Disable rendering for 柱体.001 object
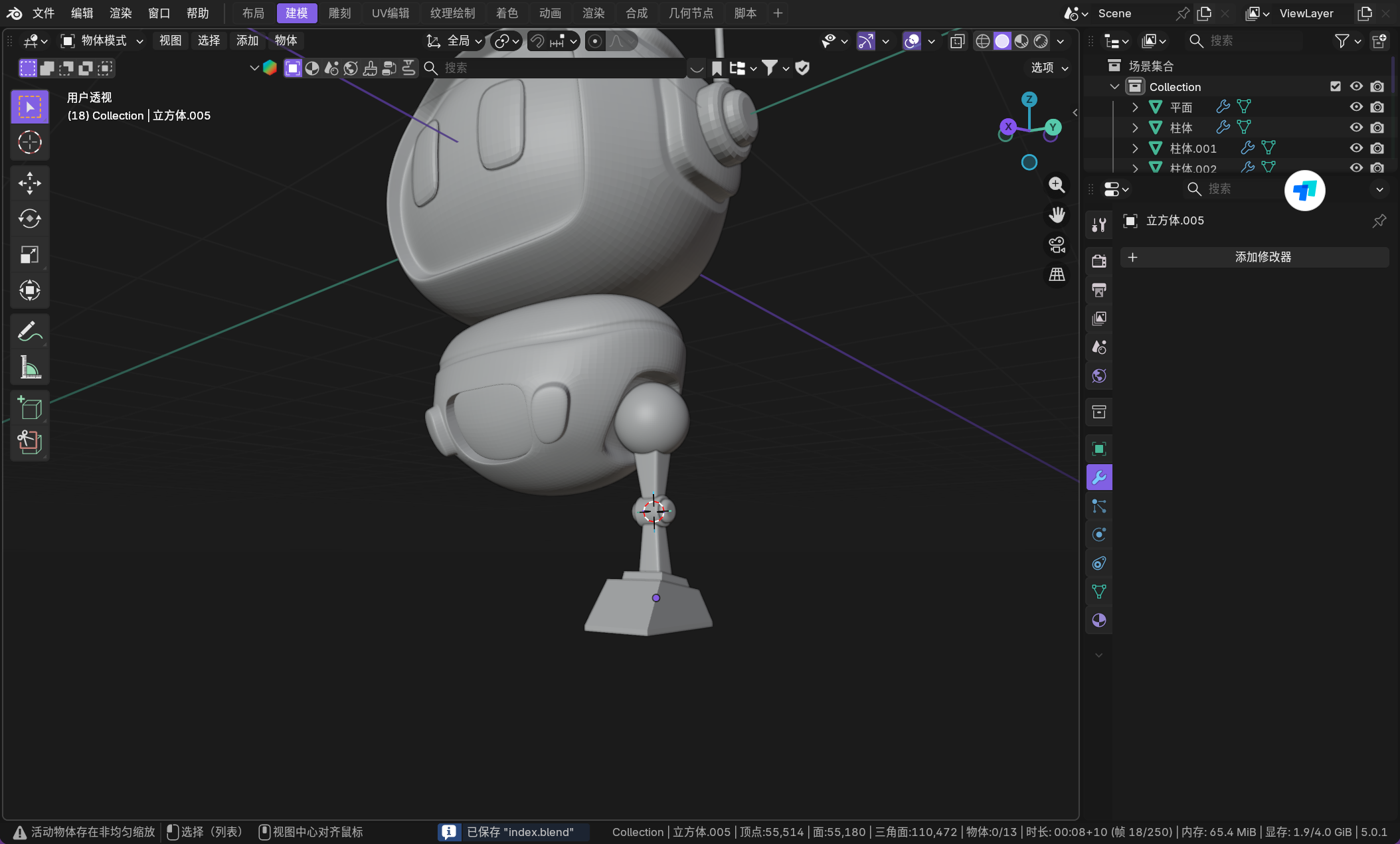Screen dimensions: 1400x844 (x=1377, y=148)
